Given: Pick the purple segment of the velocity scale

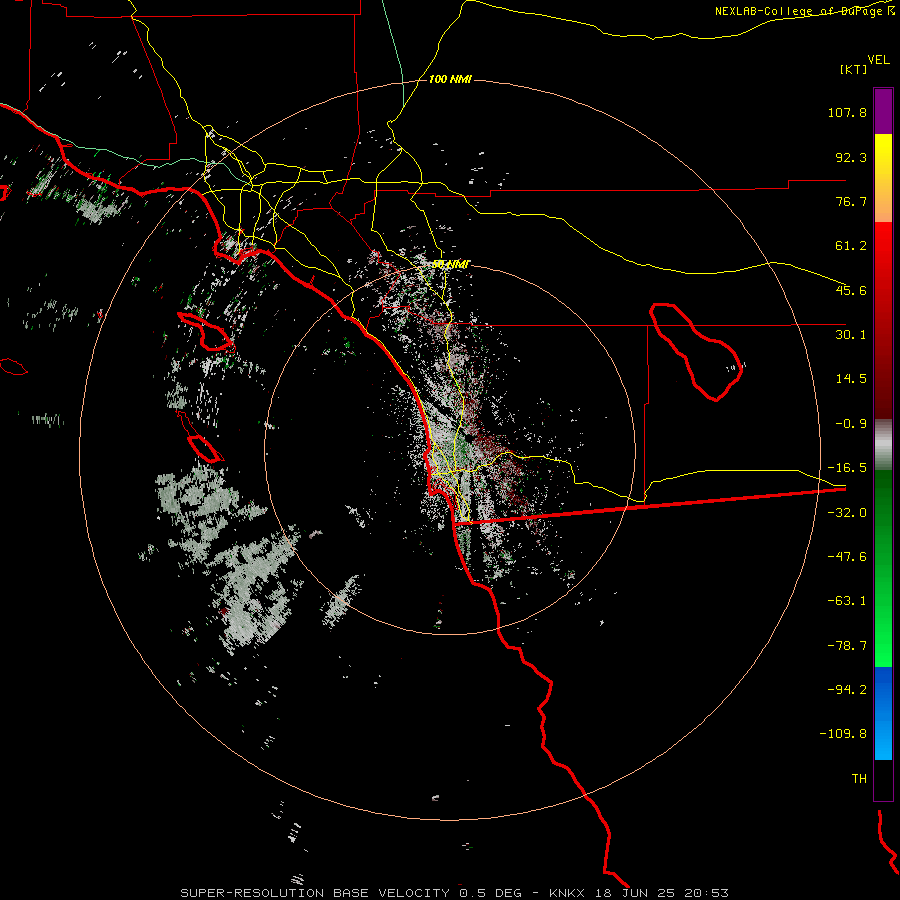Looking at the screenshot, I should [x=883, y=111].
